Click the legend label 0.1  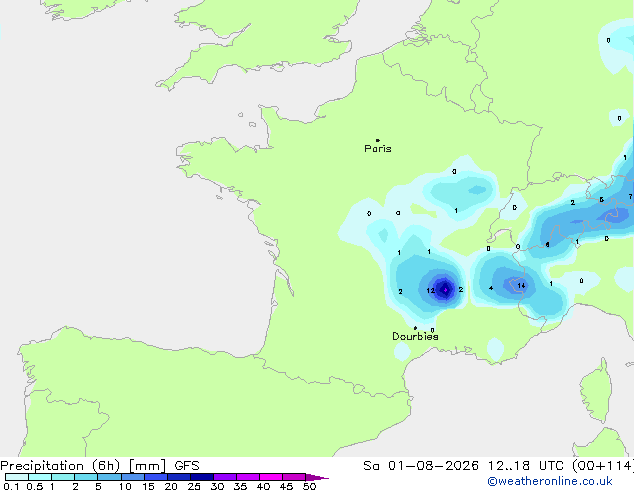(11, 486)
